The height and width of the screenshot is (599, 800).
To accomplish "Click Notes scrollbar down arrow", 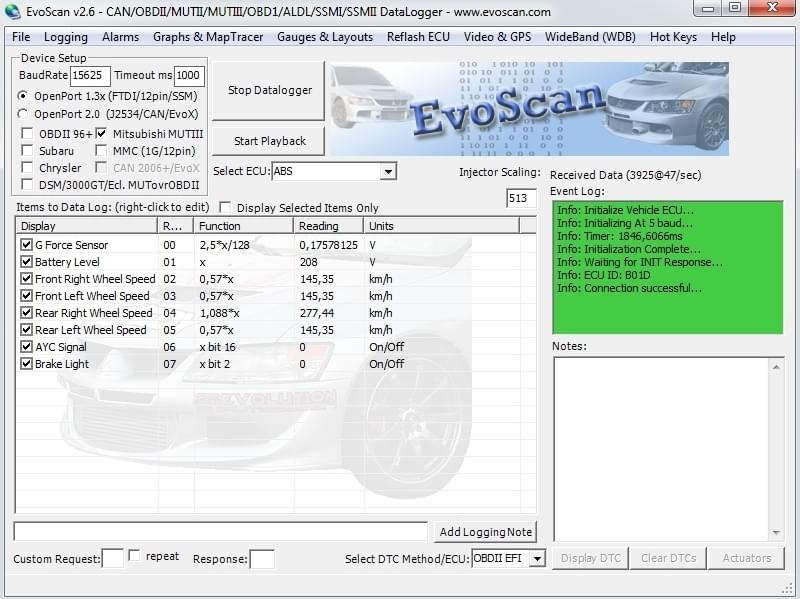I will click(776, 532).
